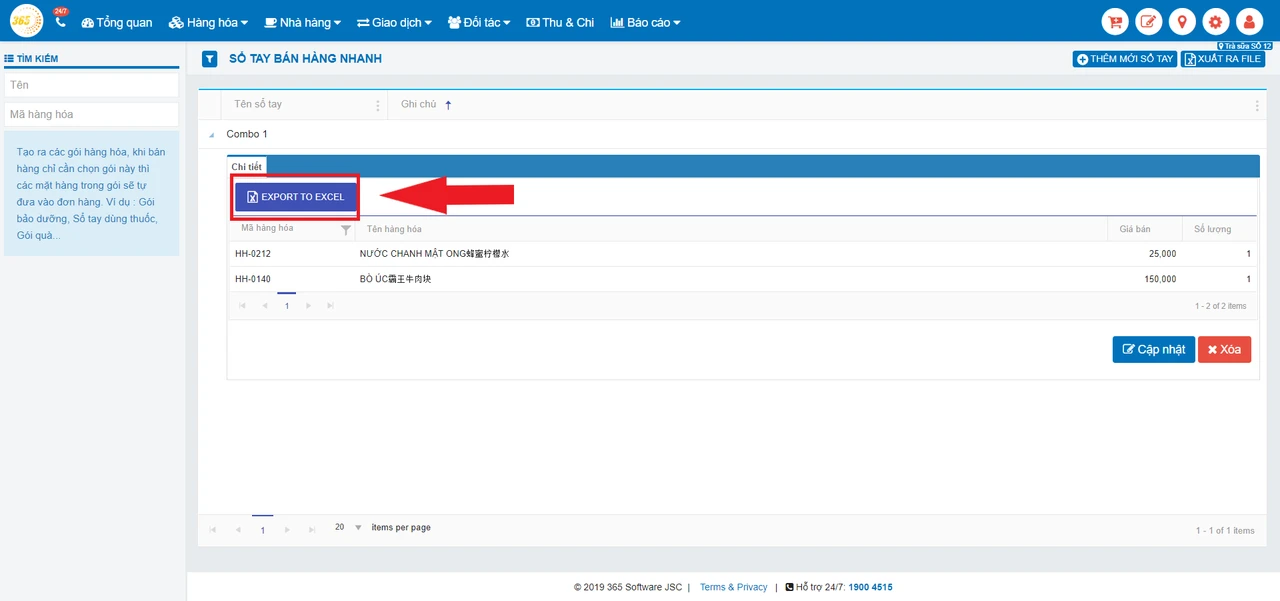Select the Chi tiết tab
Screen dimensions: 1280x601
[x=247, y=167]
